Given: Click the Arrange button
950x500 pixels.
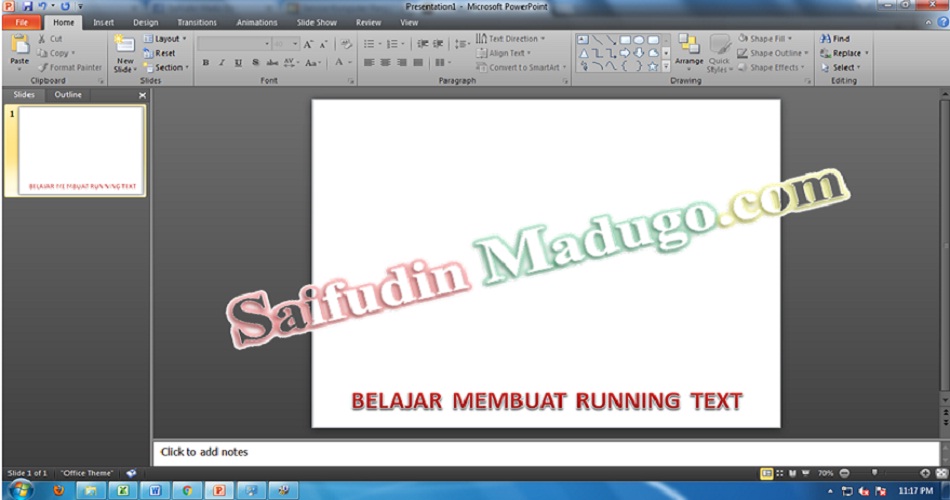Looking at the screenshot, I should [689, 51].
